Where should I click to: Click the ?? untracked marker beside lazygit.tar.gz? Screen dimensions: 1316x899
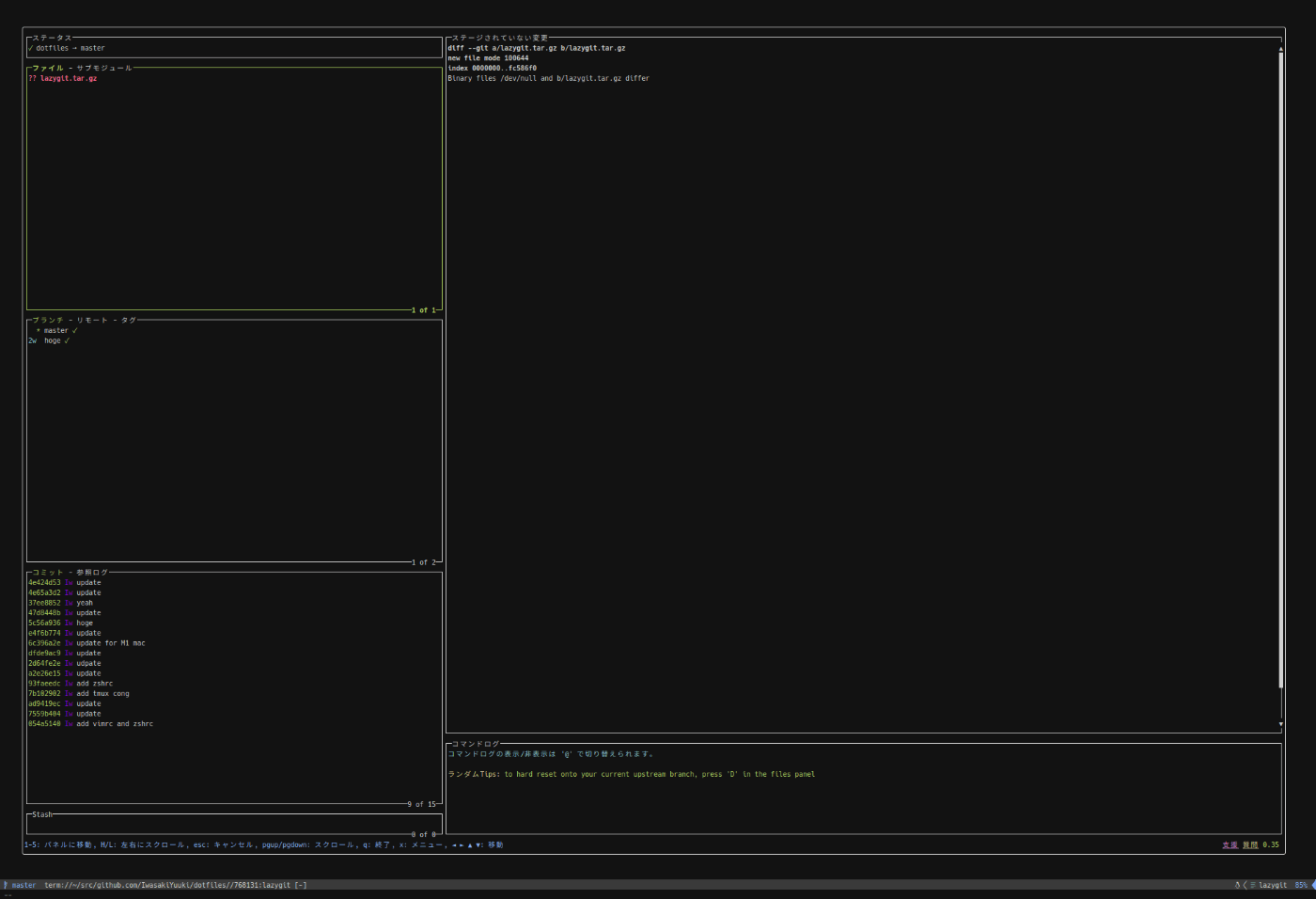32,78
